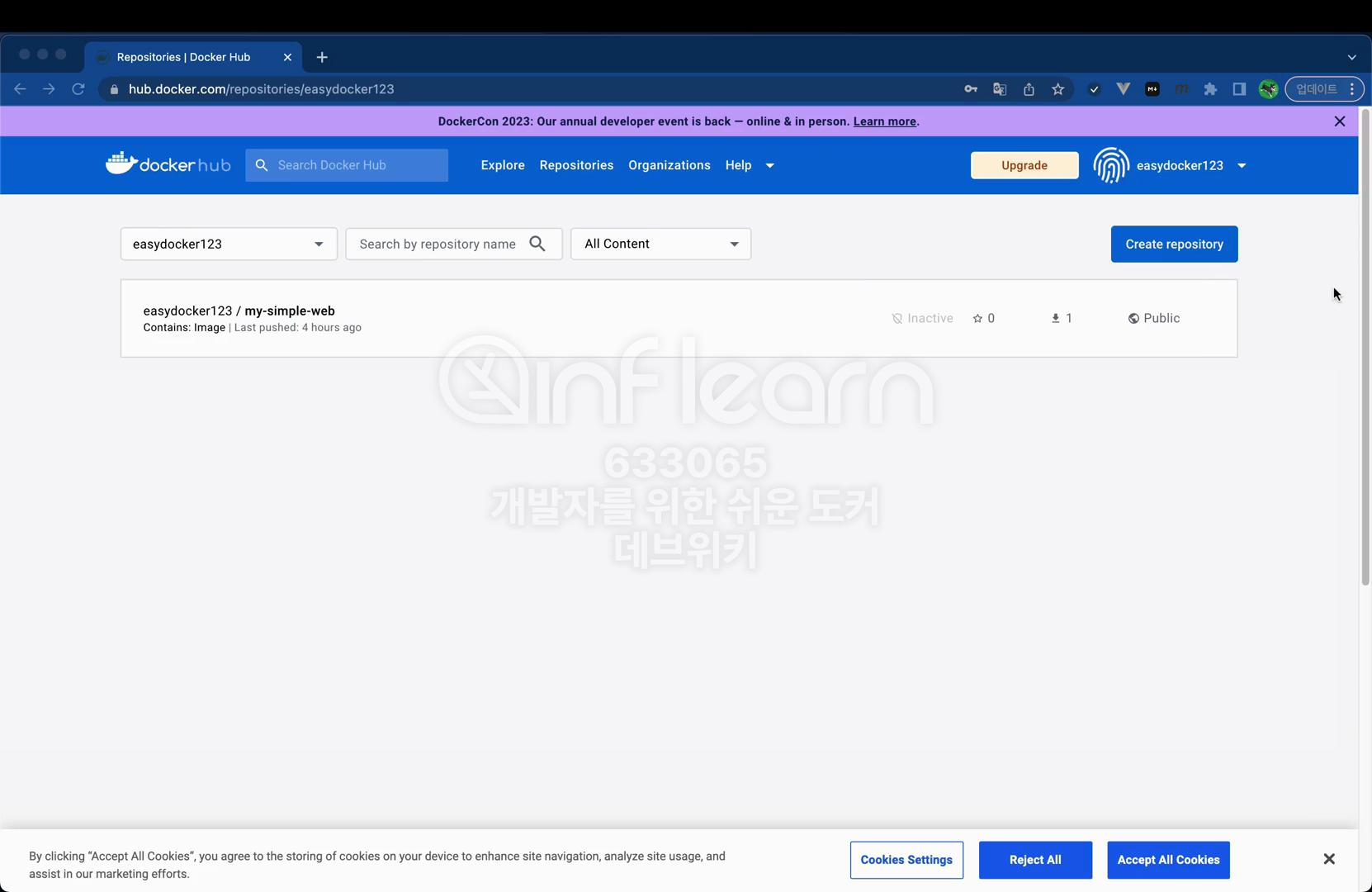Open the All Content filter dropdown
This screenshot has width=1372, height=892.
(x=660, y=244)
